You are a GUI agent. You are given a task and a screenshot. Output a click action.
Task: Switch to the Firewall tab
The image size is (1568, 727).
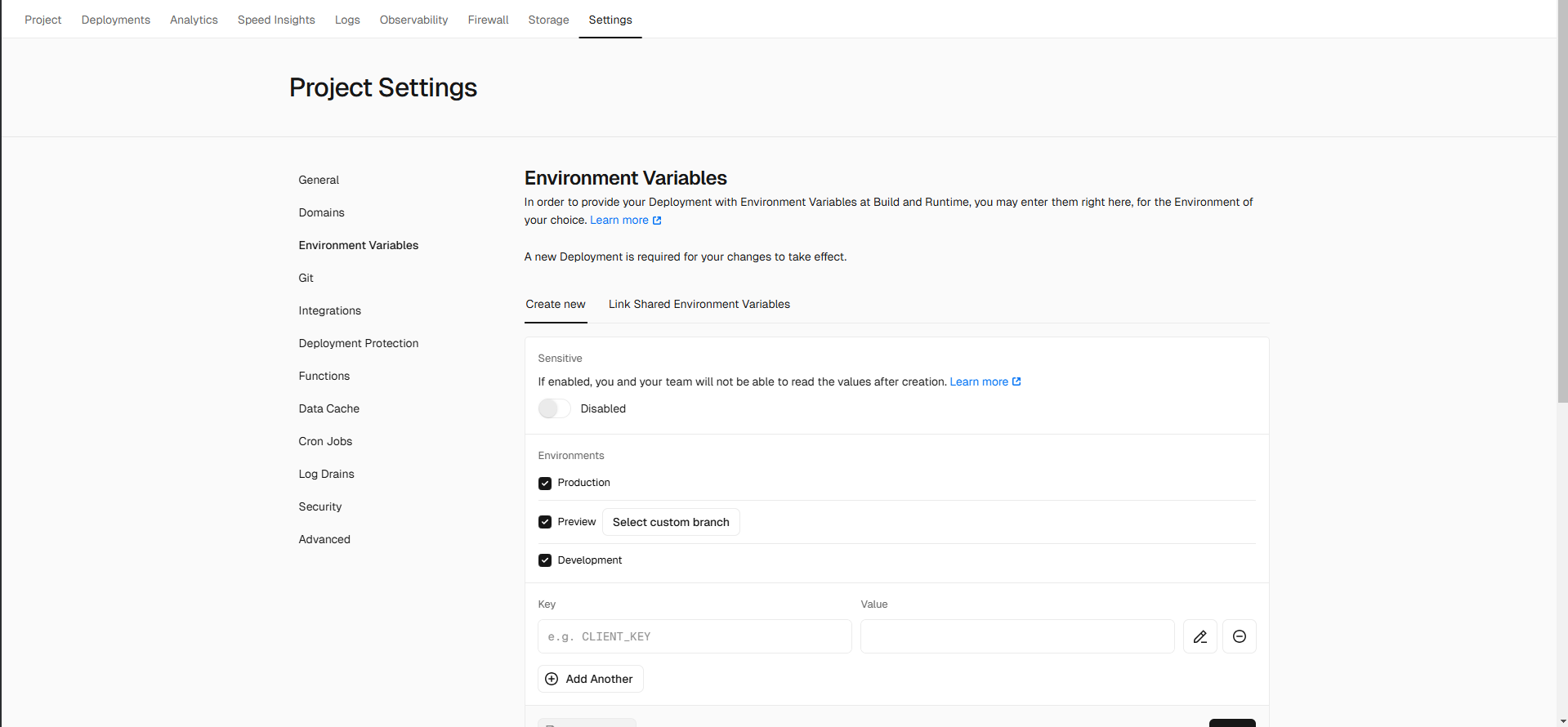488,20
